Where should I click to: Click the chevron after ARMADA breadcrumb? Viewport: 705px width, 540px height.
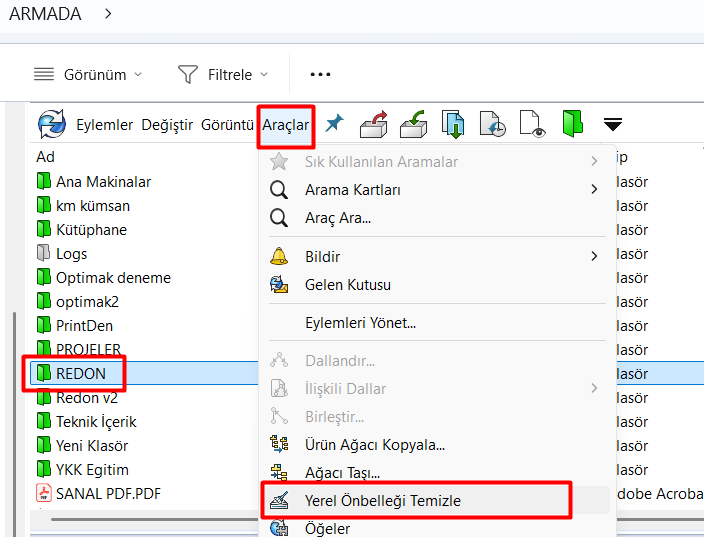107,14
